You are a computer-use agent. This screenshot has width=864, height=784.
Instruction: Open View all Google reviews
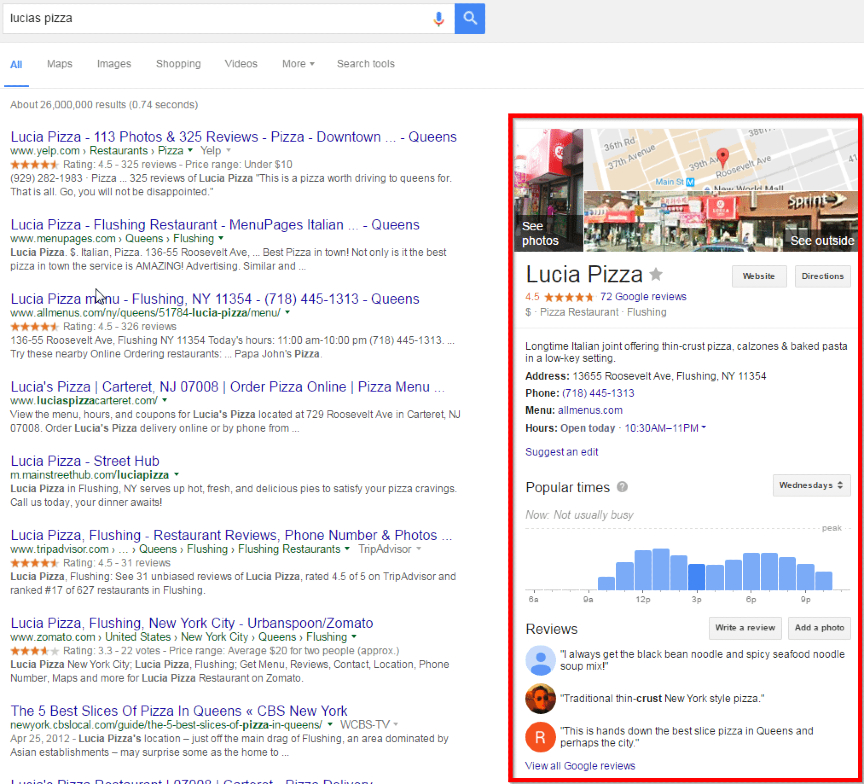[x=580, y=766]
